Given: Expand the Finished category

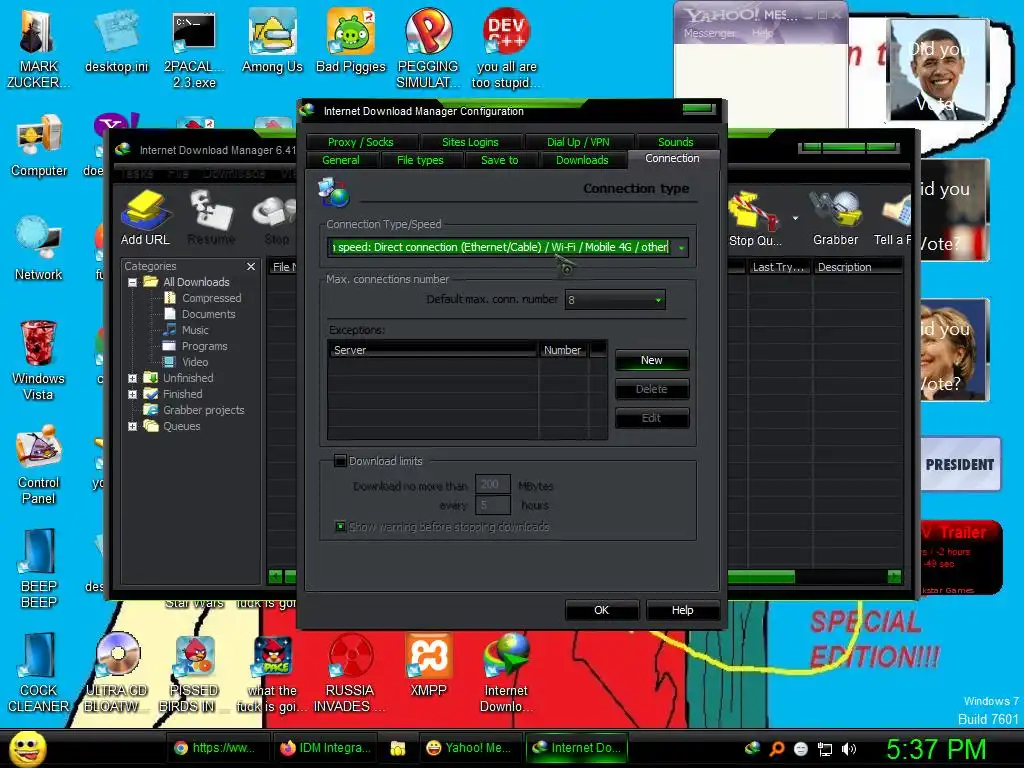Looking at the screenshot, I should coord(133,394).
